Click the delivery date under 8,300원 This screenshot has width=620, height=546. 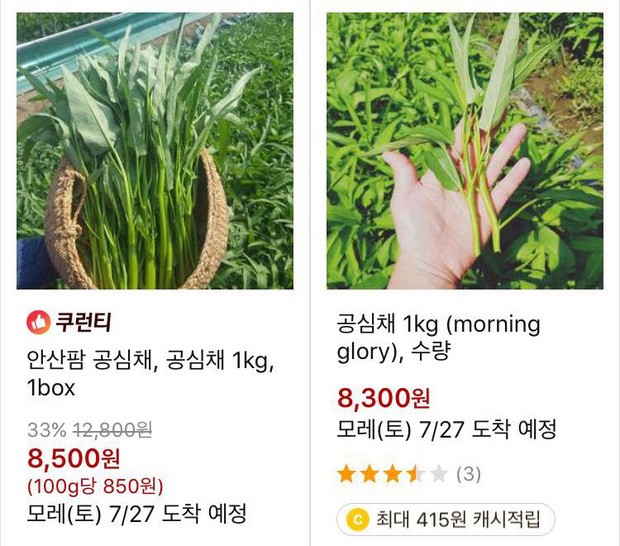(447, 430)
